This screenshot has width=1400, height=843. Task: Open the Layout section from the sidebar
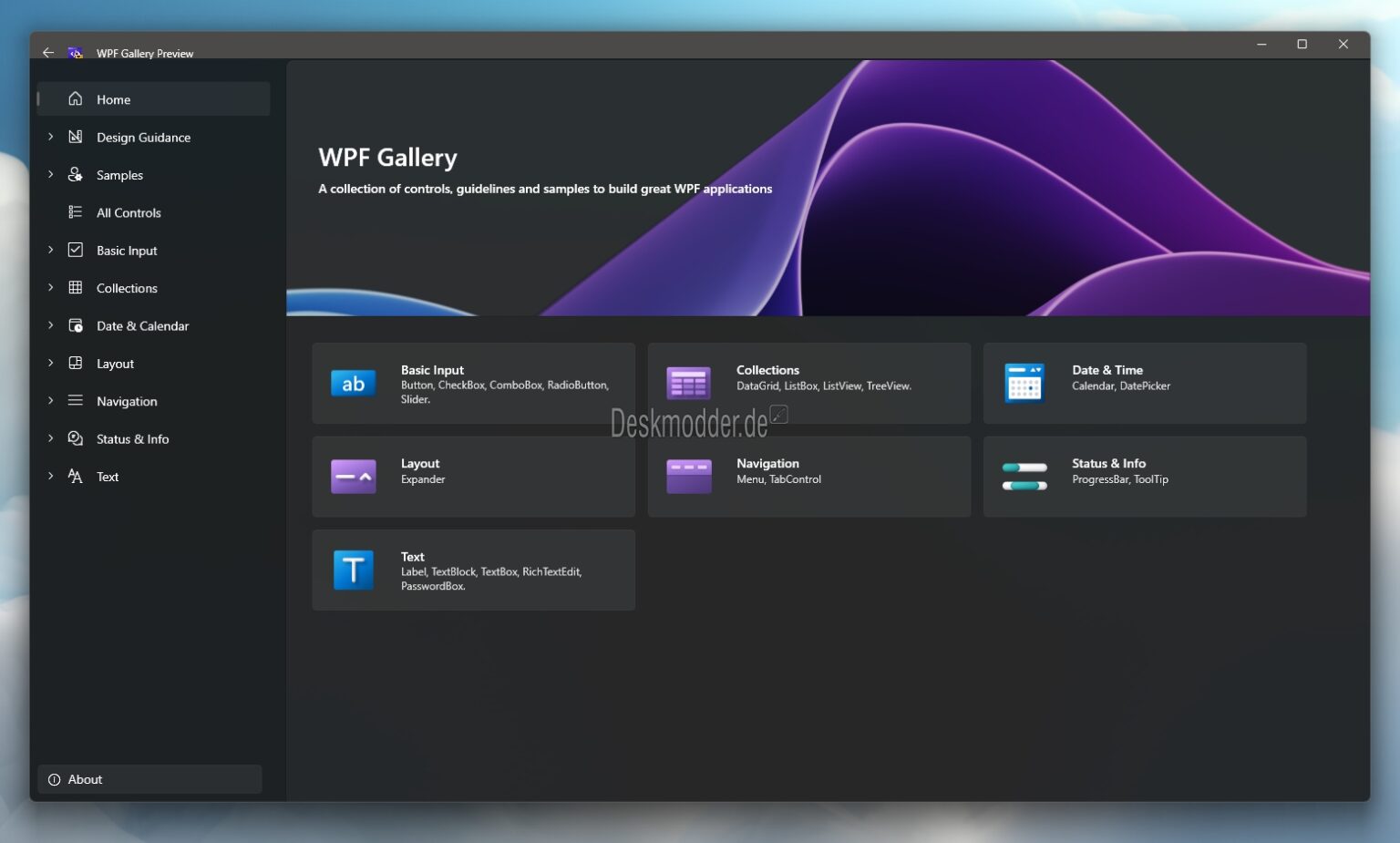(115, 363)
